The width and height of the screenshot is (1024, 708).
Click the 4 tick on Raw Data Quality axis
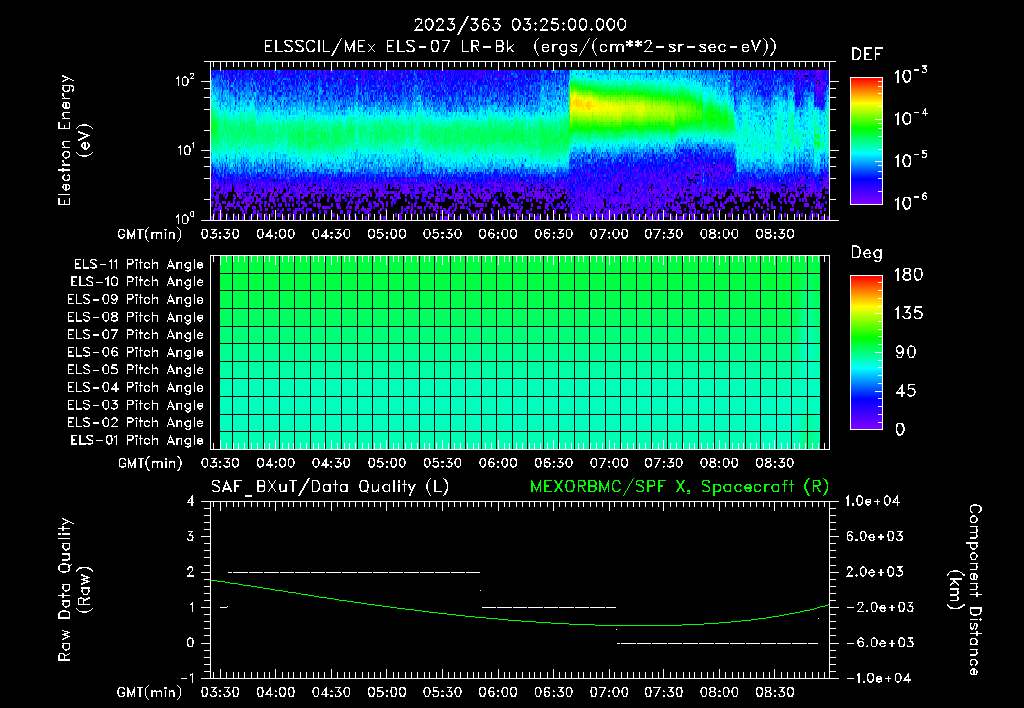(191, 501)
